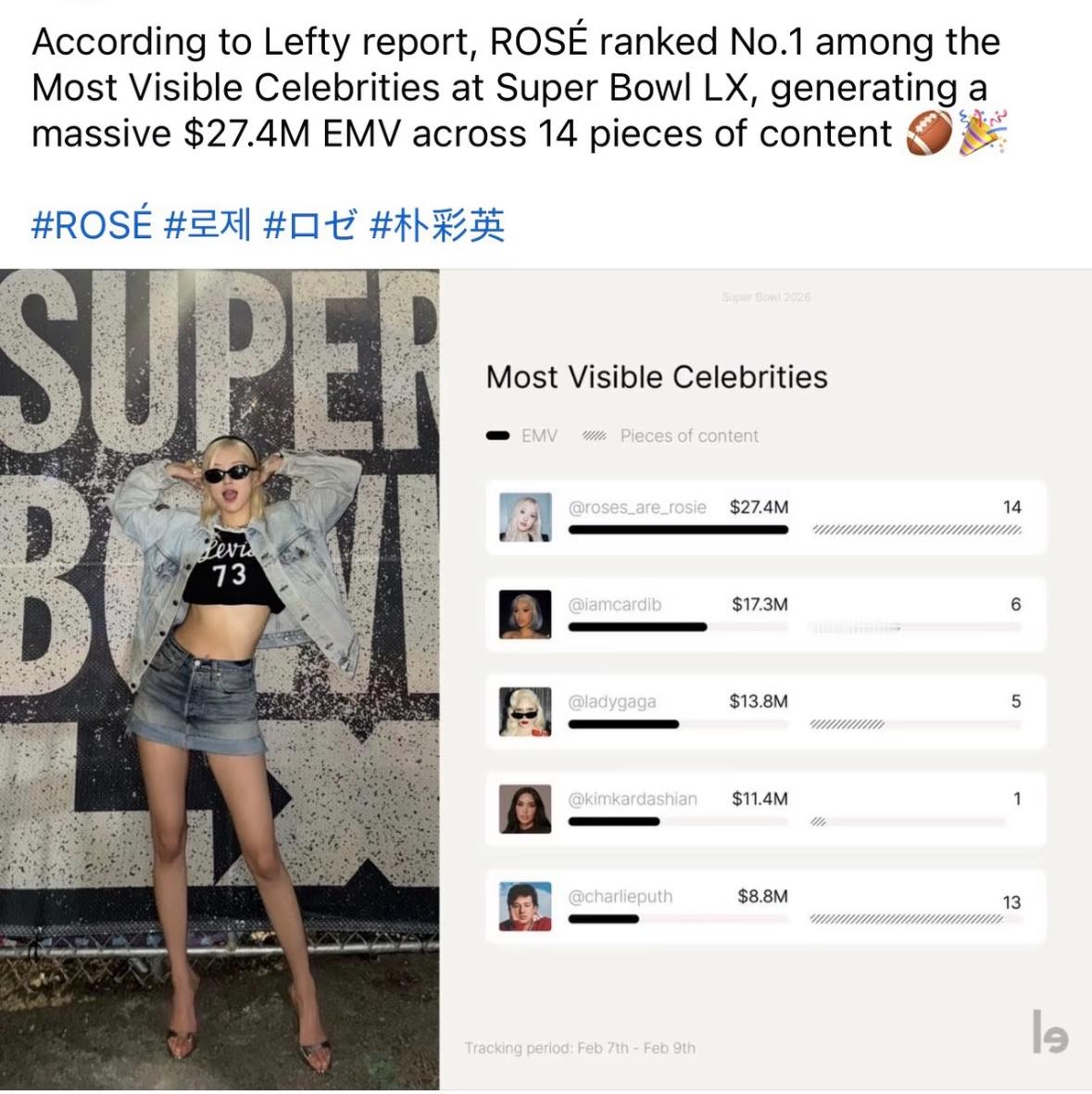Viewport: 1092px width, 1094px height.
Task: Click the Lefty logo in chart corner
Action: click(1050, 1031)
